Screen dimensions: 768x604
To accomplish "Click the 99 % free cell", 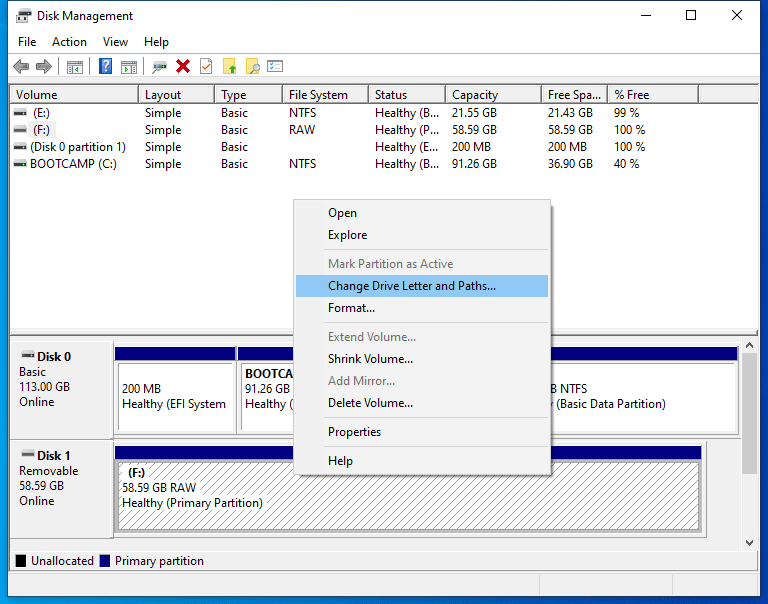I will (626, 113).
